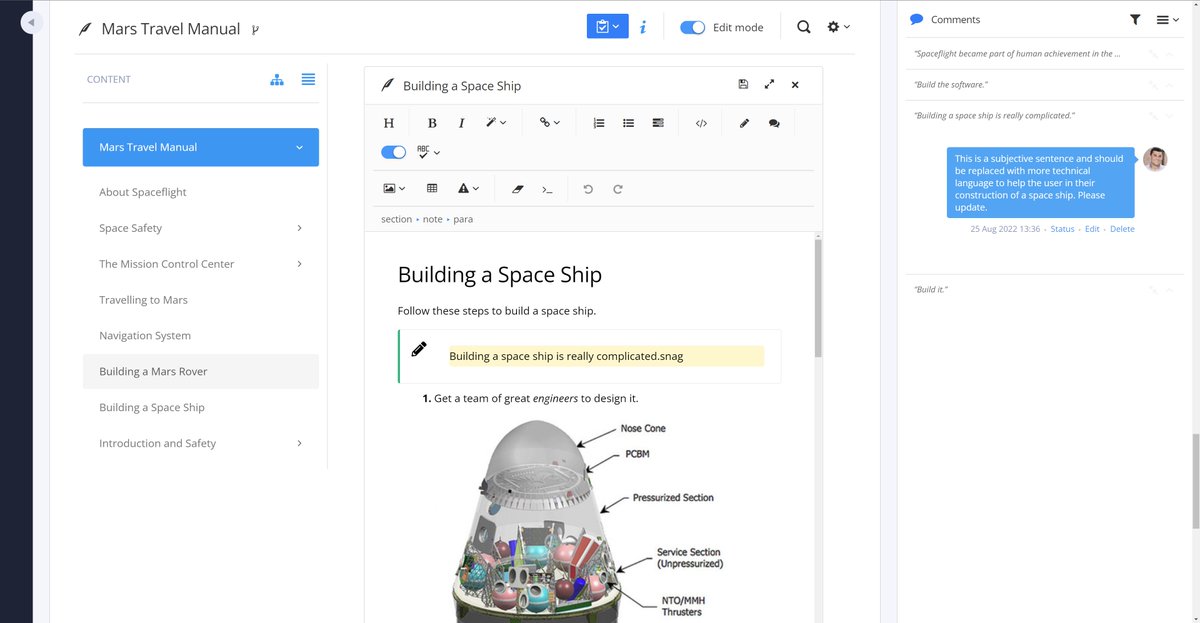Screen dimensions: 1200x623
Task: Click the highlighted snag sentence in note
Action: [566, 356]
